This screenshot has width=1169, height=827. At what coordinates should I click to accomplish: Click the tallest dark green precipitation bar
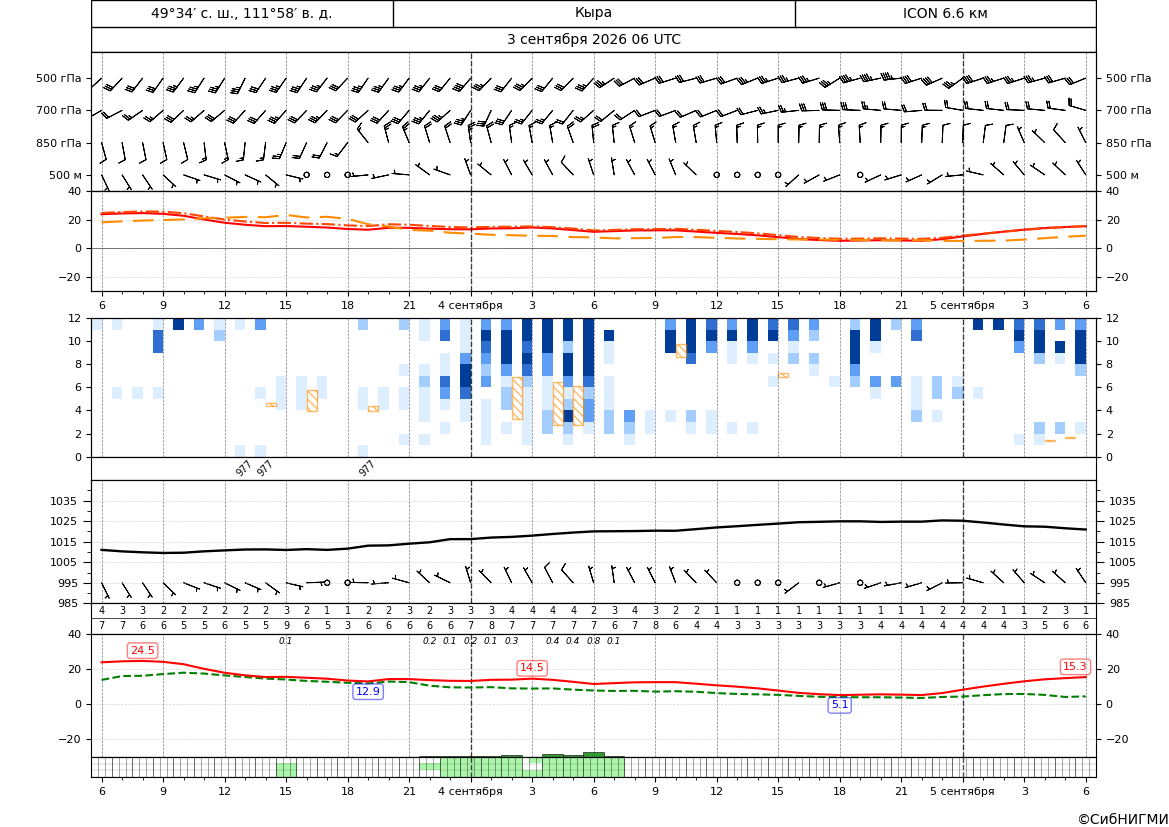(x=593, y=755)
